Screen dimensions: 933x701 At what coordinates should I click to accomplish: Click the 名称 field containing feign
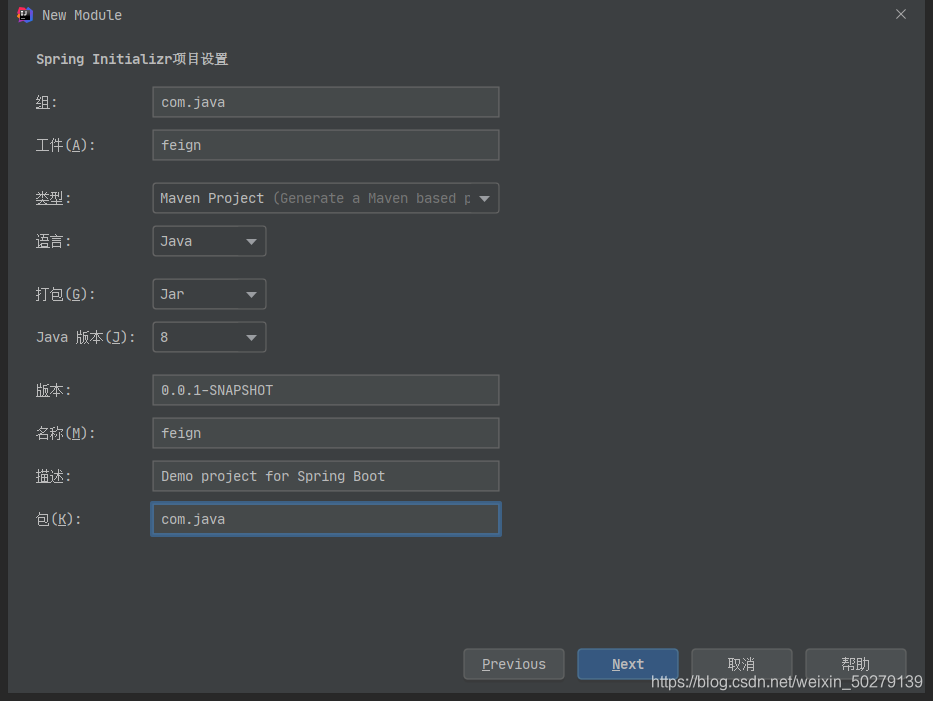coord(325,433)
